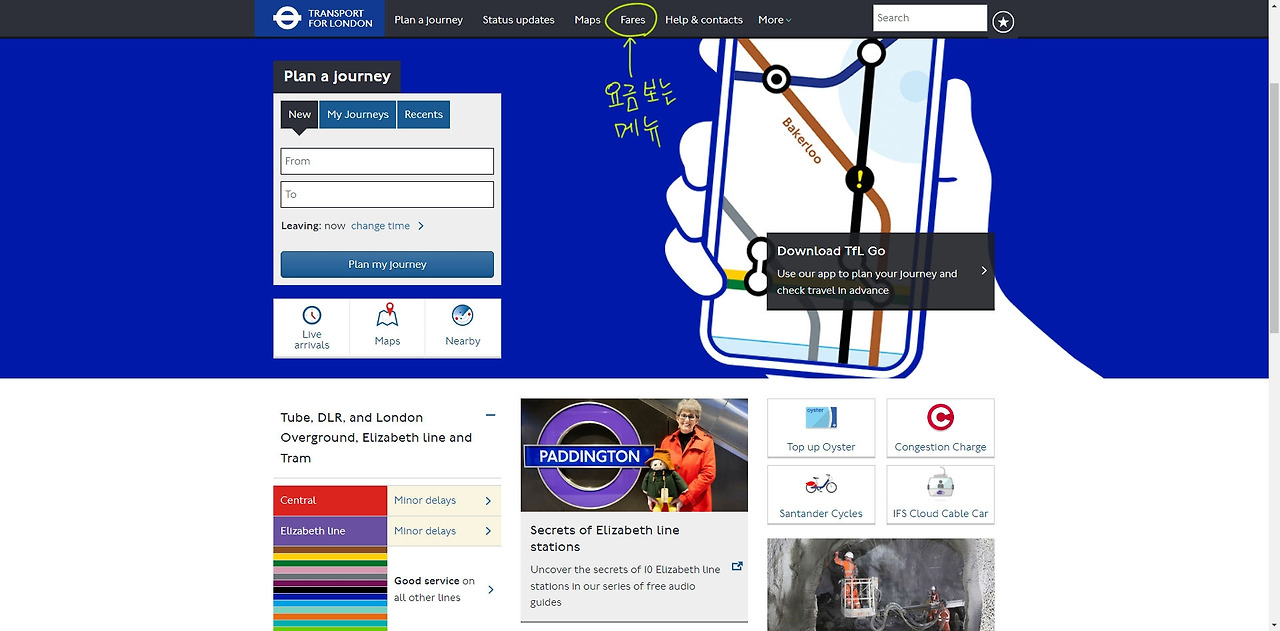Screen dimensions: 1280x631
Task: Open the Fares menu
Action: pos(633,20)
